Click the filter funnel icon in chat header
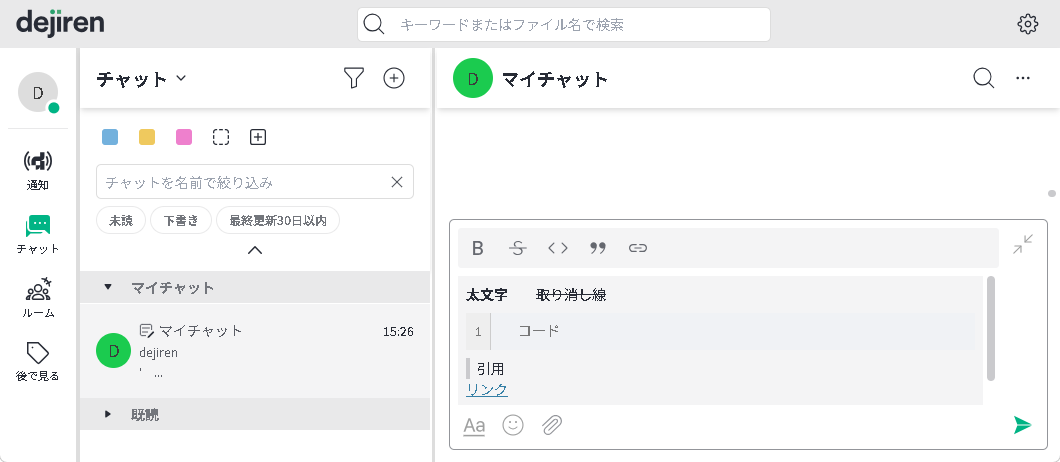This screenshot has width=1060, height=462. click(353, 78)
